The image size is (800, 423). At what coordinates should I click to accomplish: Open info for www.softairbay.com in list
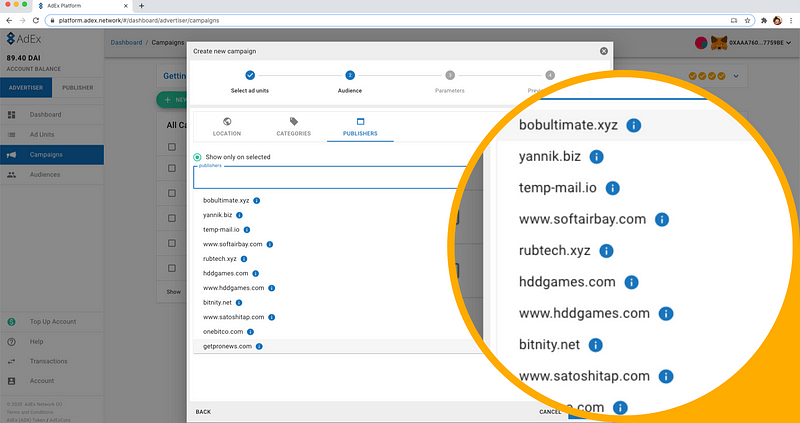tap(270, 244)
